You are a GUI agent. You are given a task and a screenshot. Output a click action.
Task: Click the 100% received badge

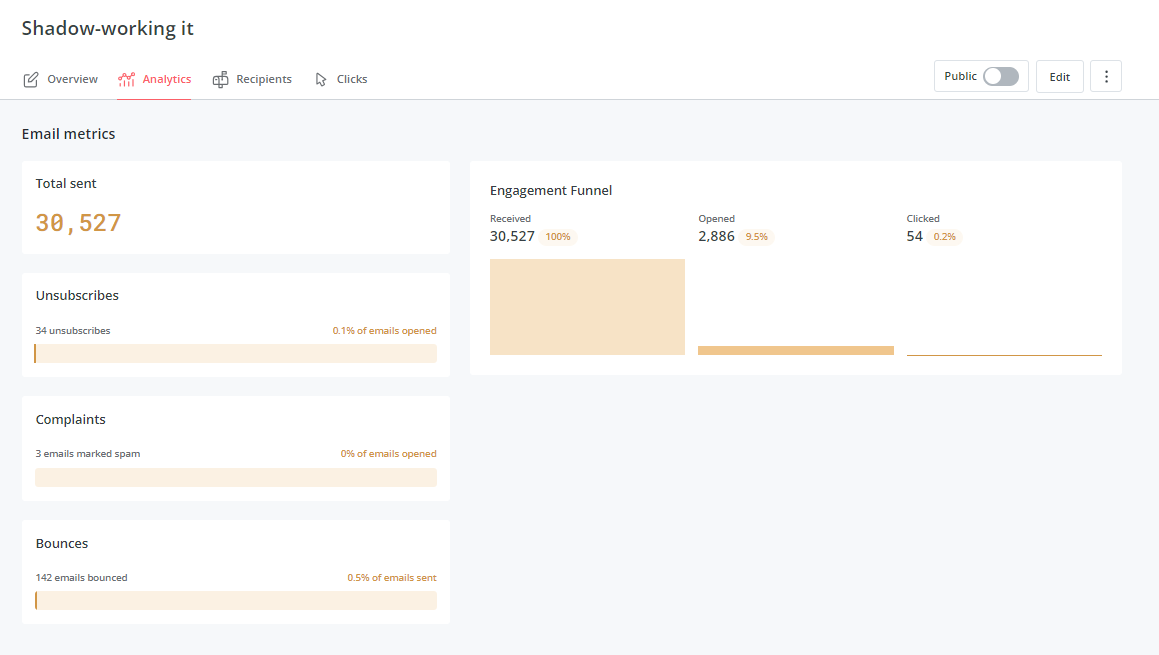(x=557, y=236)
